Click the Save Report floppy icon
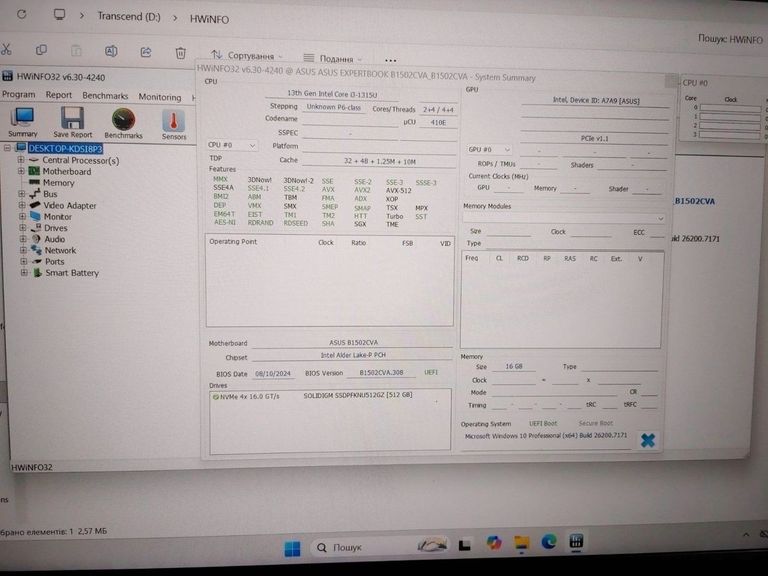This screenshot has width=768, height=576. 72,122
